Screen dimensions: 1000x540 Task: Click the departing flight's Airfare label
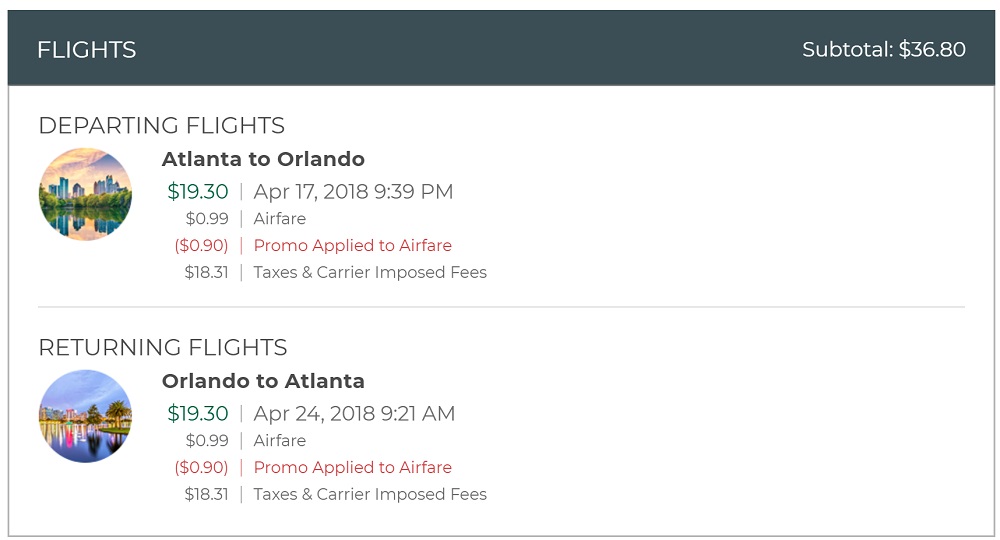[280, 218]
